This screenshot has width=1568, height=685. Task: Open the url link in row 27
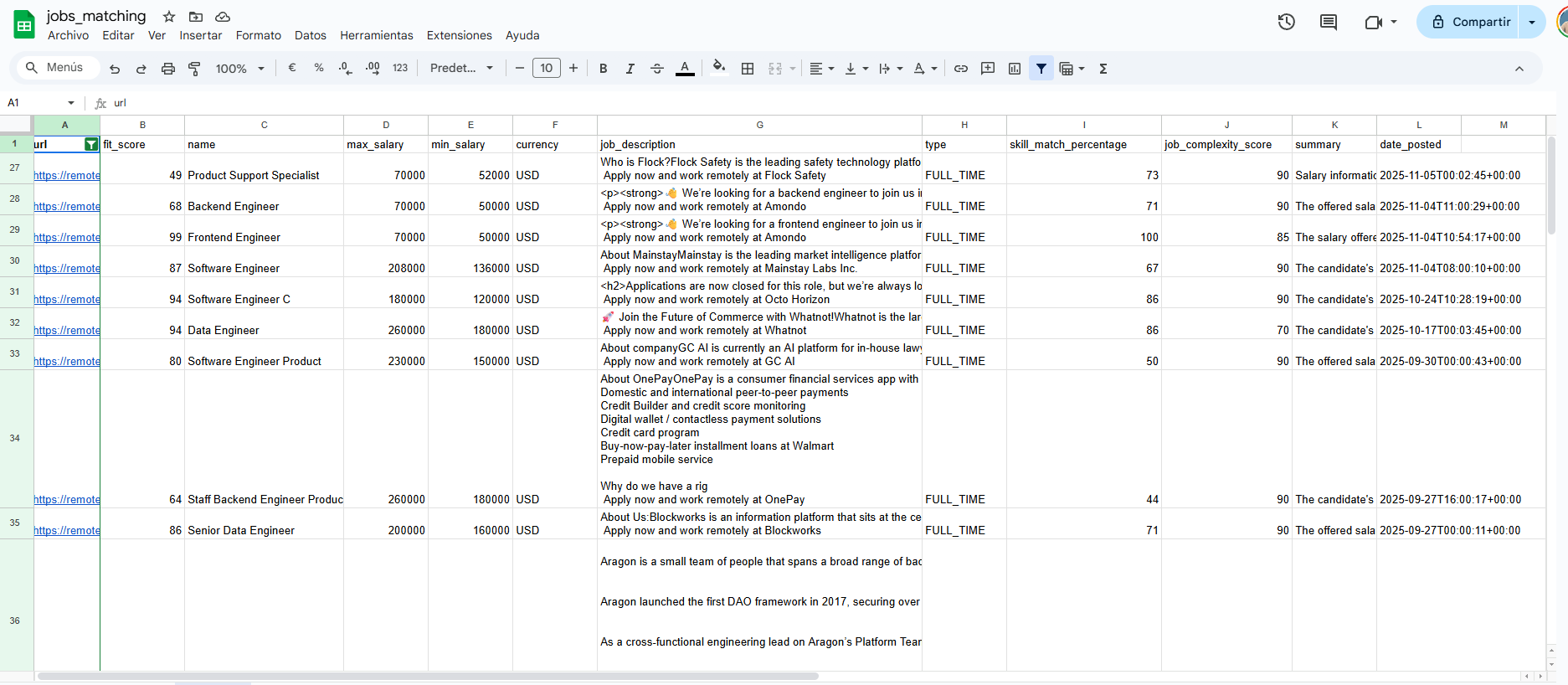[67, 176]
